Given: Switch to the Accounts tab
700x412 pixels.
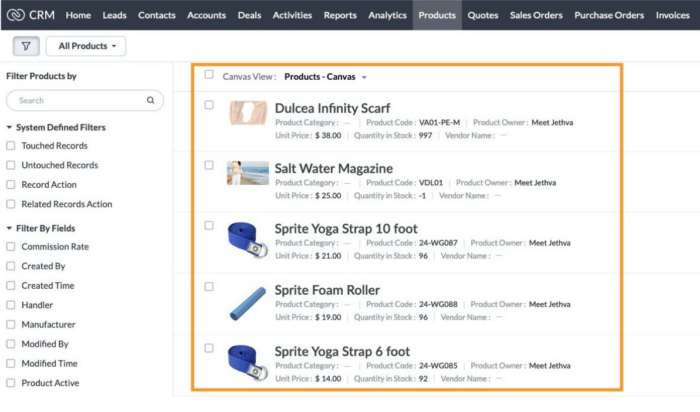Looking at the screenshot, I should pyautogui.click(x=206, y=15).
